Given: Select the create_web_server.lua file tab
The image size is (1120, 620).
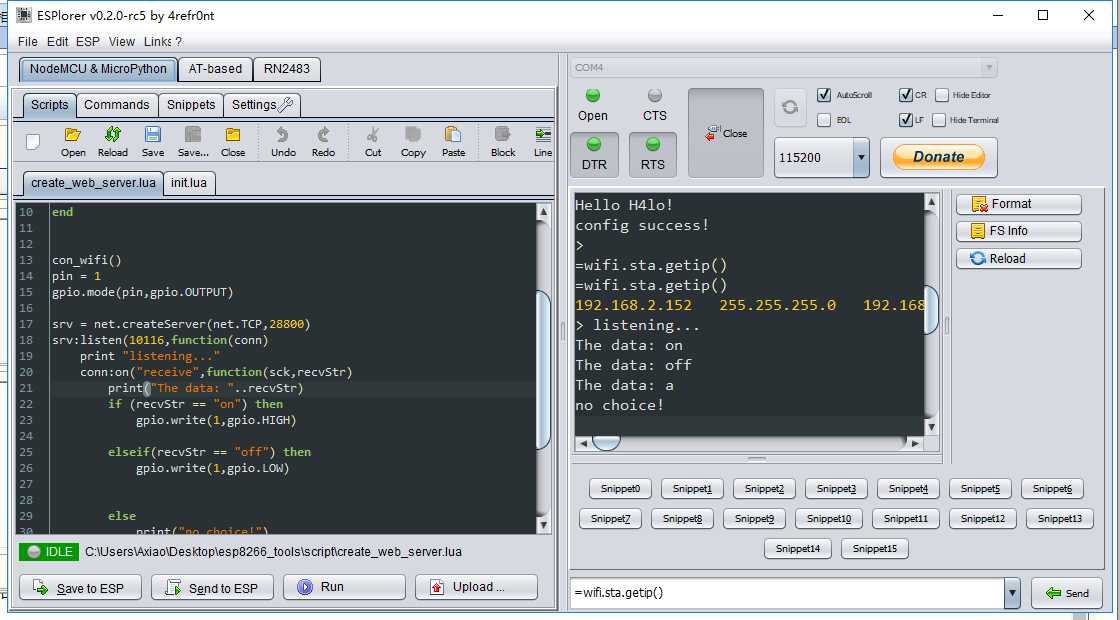Looking at the screenshot, I should coord(93,183).
